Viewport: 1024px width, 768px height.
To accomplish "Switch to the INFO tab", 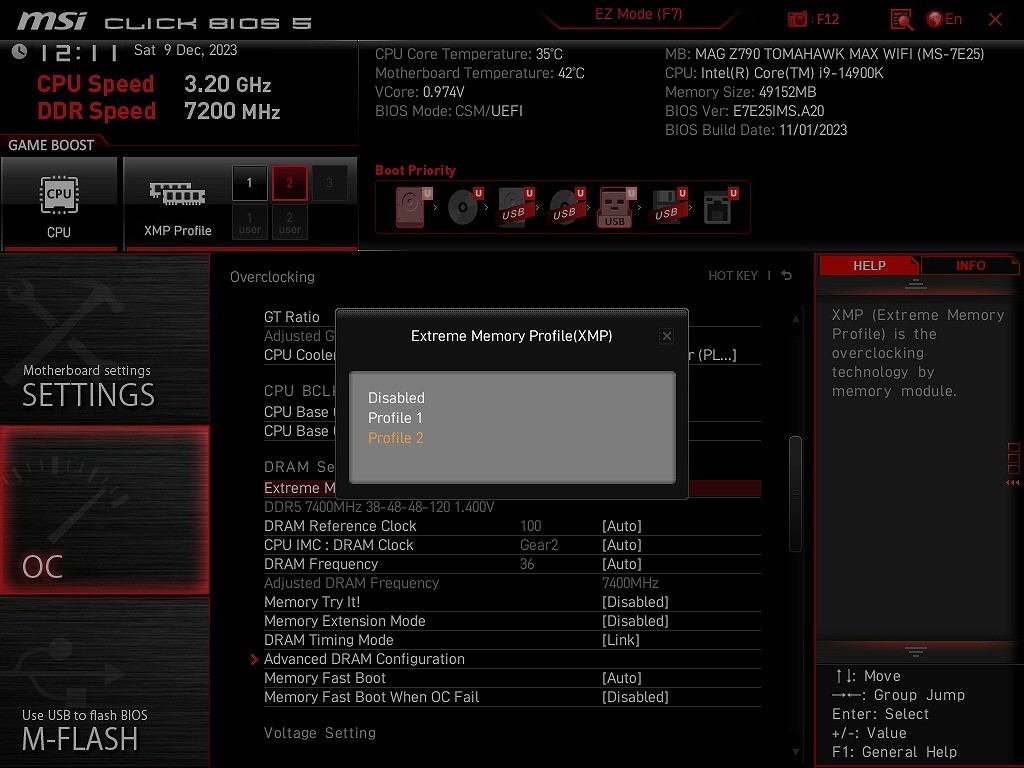I will click(970, 266).
